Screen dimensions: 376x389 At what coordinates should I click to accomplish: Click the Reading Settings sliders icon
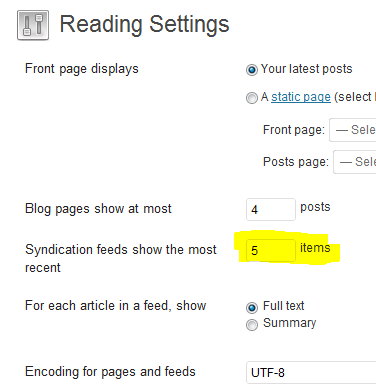point(33,25)
